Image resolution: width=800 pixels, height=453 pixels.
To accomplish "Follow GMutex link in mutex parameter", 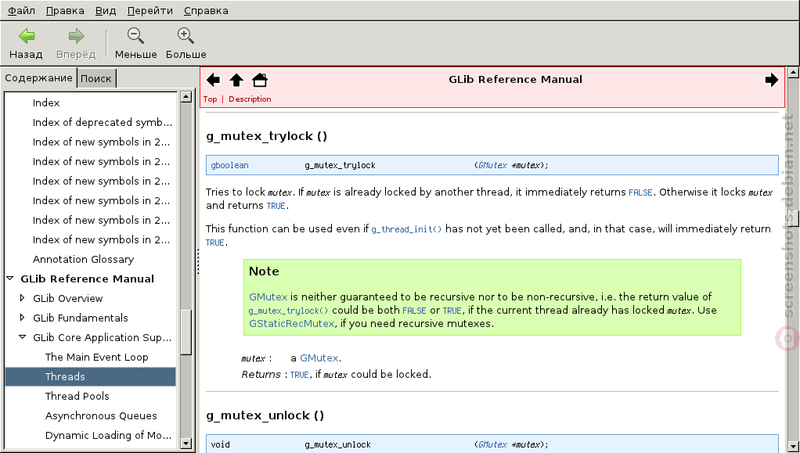I will click(x=319, y=358).
